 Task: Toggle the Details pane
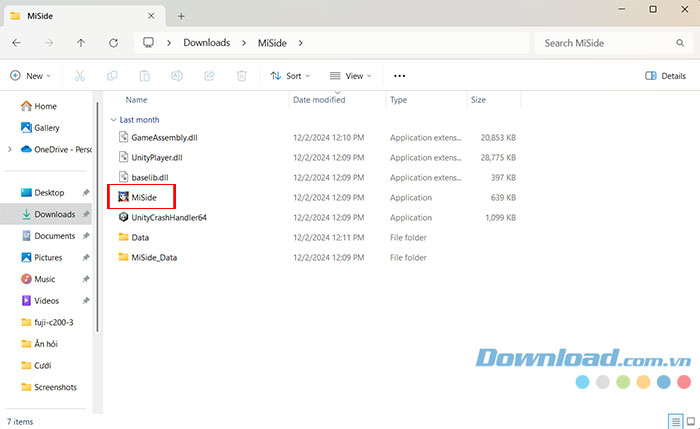click(x=666, y=76)
